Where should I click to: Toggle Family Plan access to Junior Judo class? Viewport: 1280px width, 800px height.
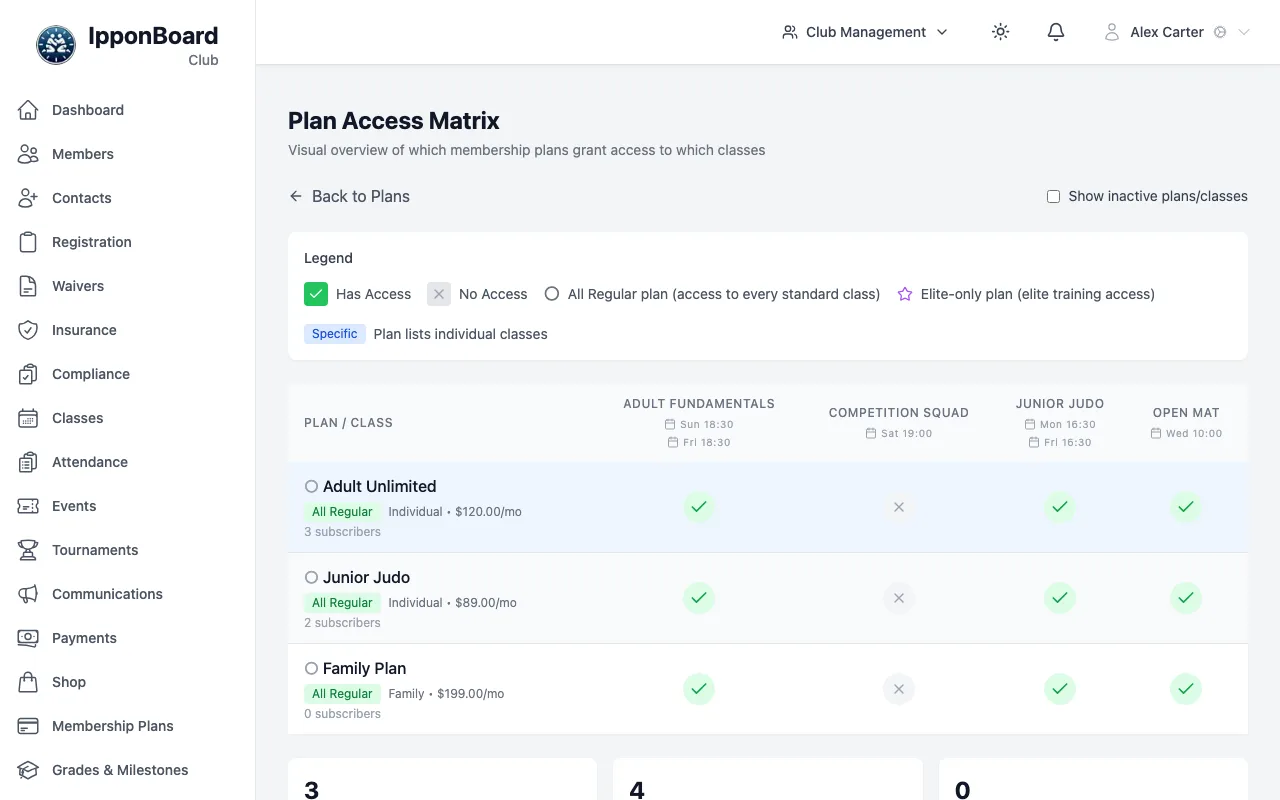click(x=1060, y=689)
